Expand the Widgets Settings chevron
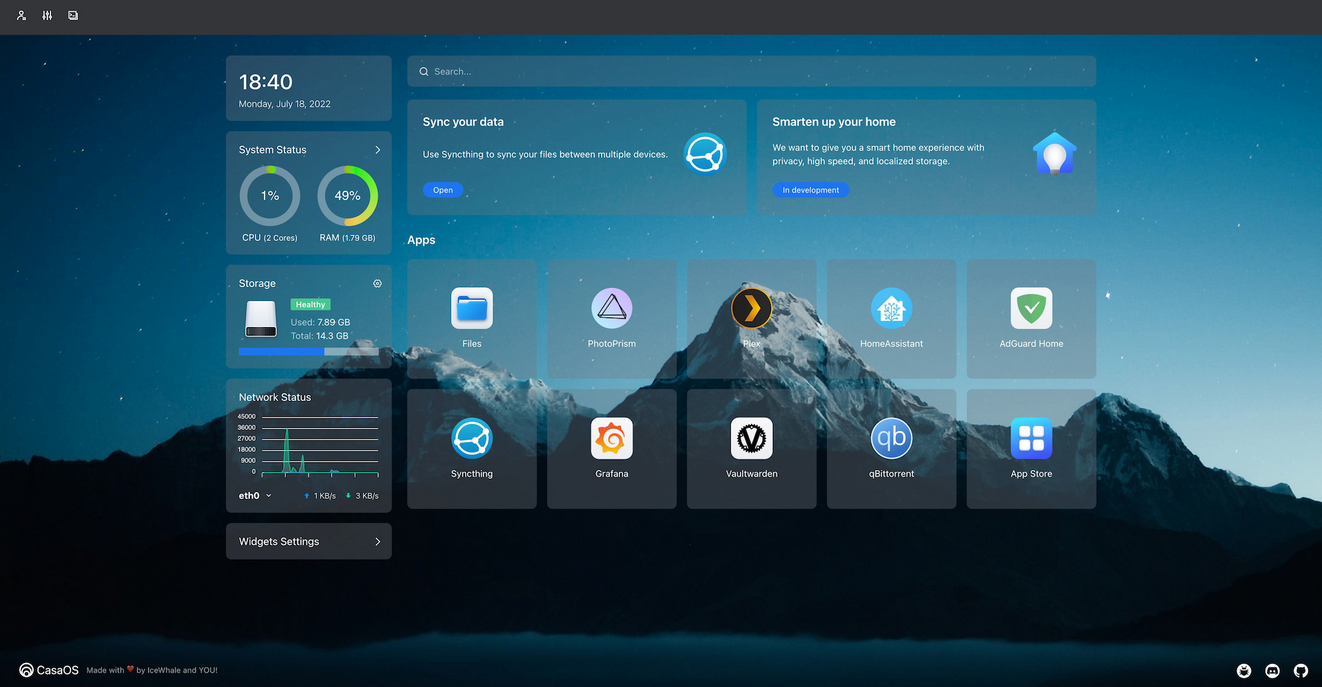Image resolution: width=1322 pixels, height=687 pixels. (377, 542)
